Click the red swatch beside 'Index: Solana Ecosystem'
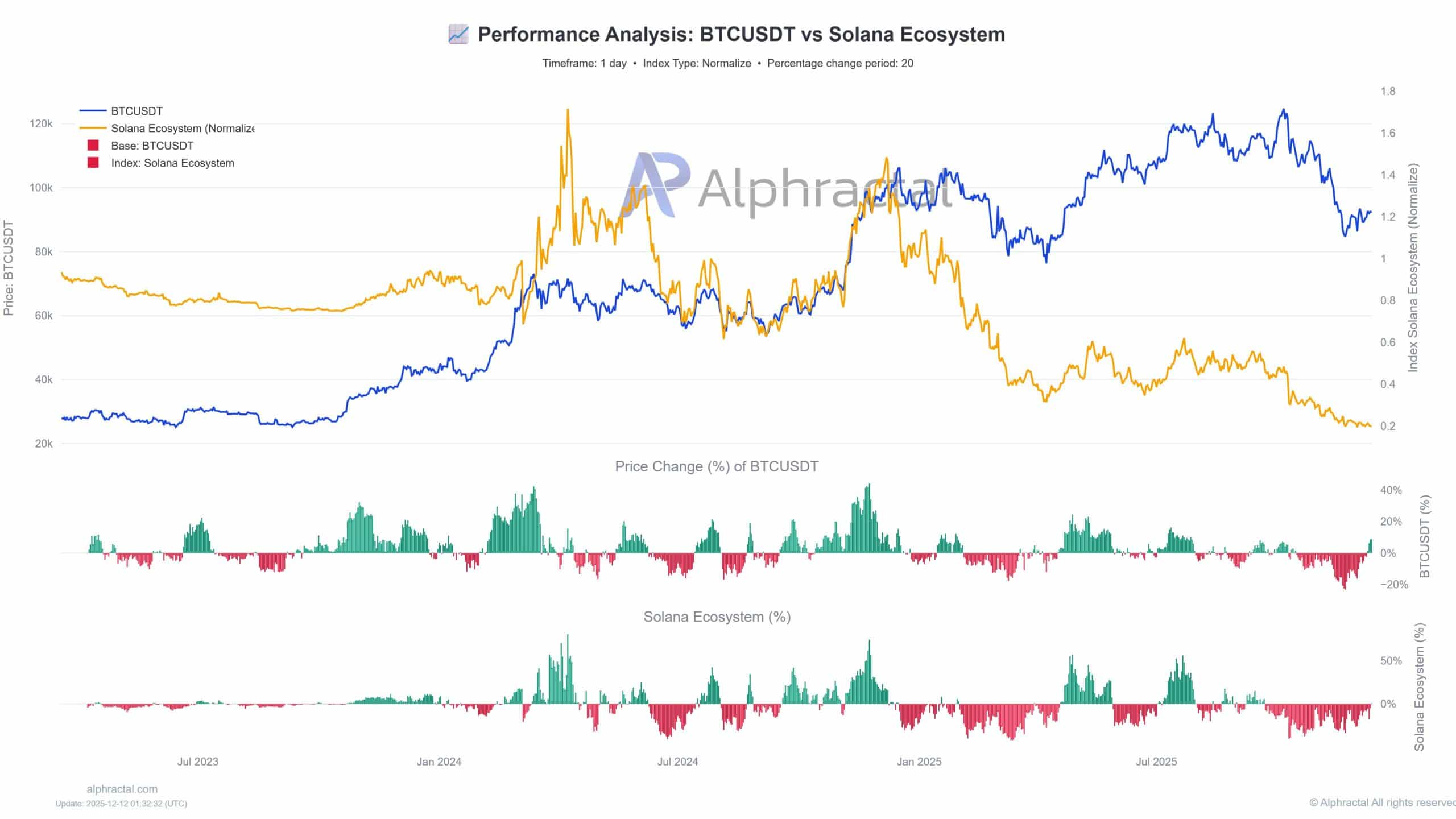This screenshot has width=1456, height=819. 93,163
